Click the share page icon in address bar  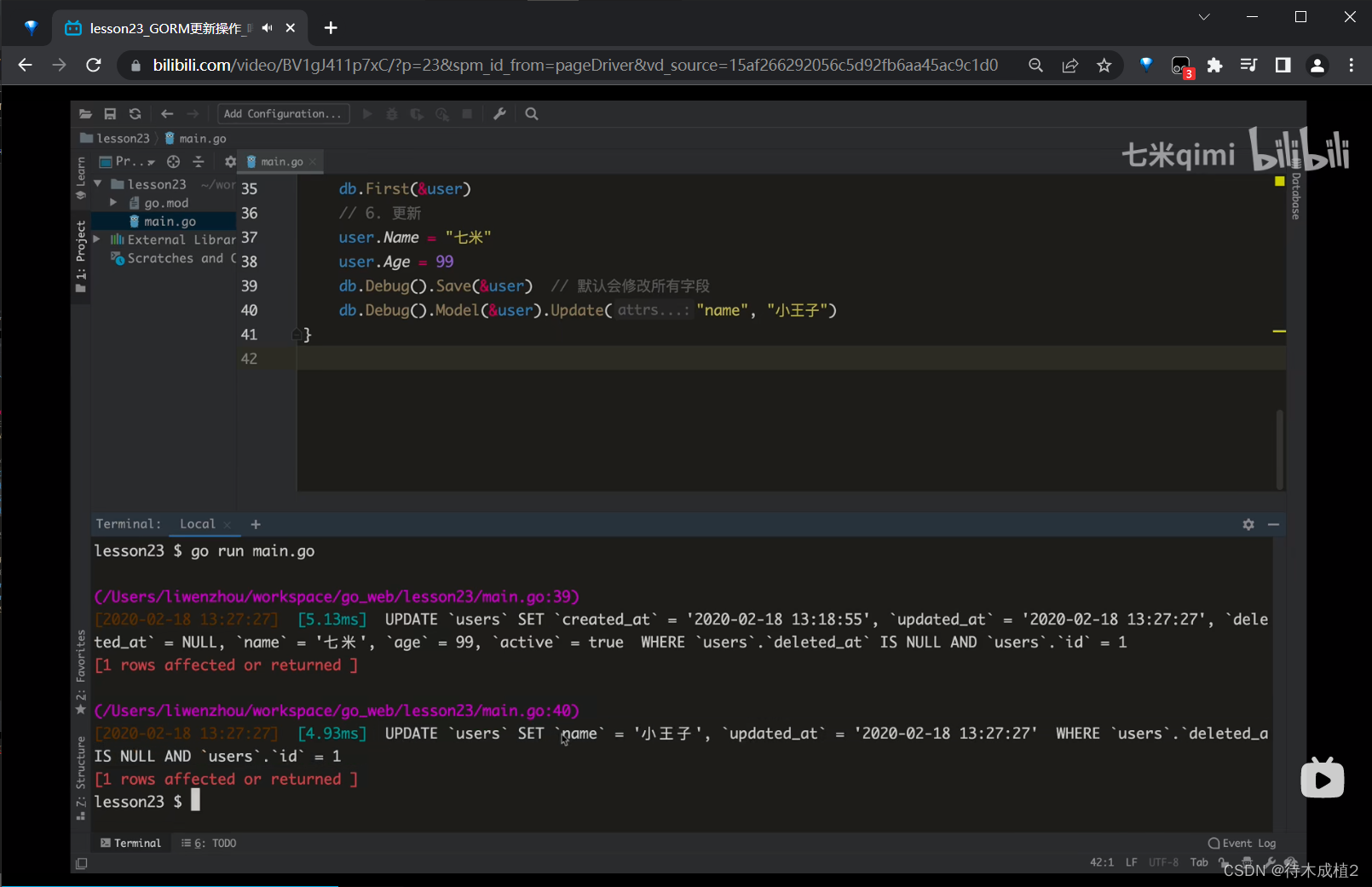point(1070,66)
